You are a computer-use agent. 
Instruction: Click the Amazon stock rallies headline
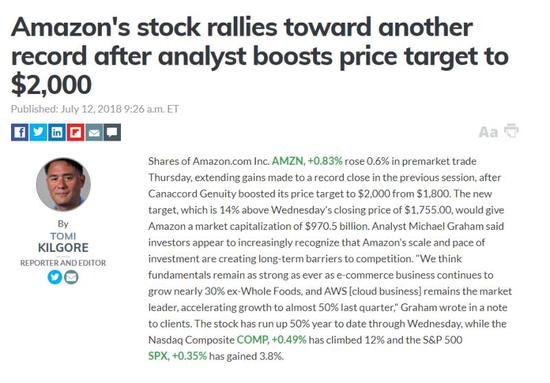click(x=260, y=56)
